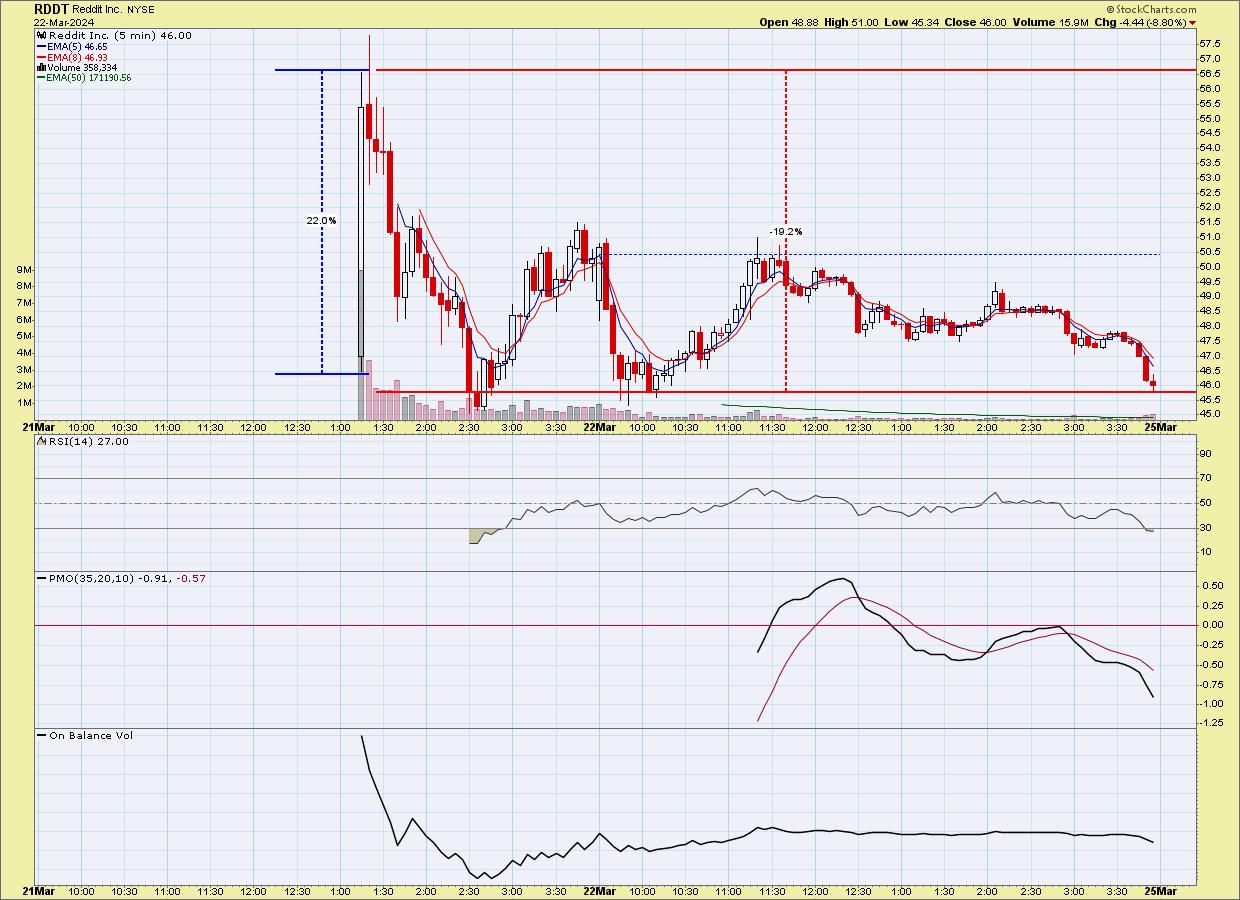1240x900 pixels.
Task: Click the 'Reddit Inc. (5 min) 46.00' legend
Action: coord(118,36)
